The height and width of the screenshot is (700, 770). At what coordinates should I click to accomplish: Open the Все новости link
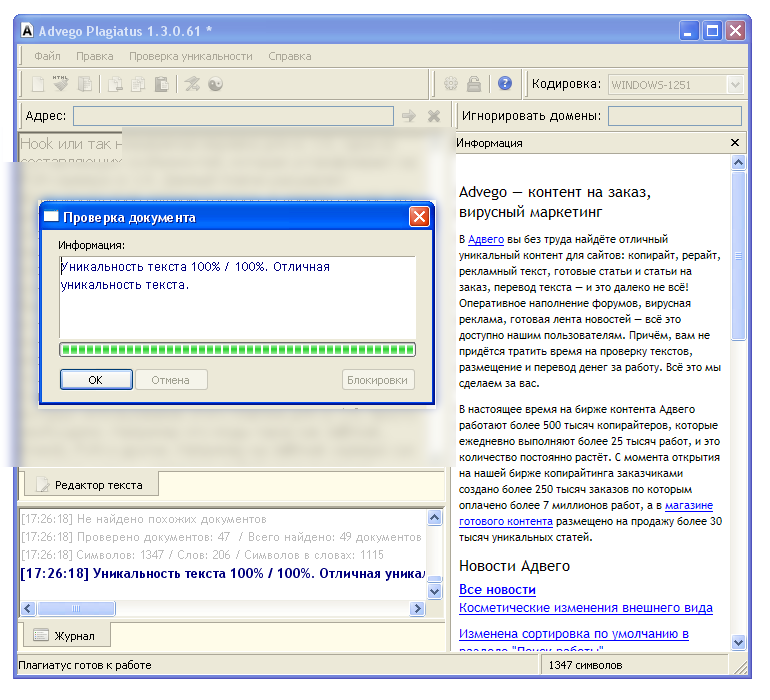coord(497,589)
